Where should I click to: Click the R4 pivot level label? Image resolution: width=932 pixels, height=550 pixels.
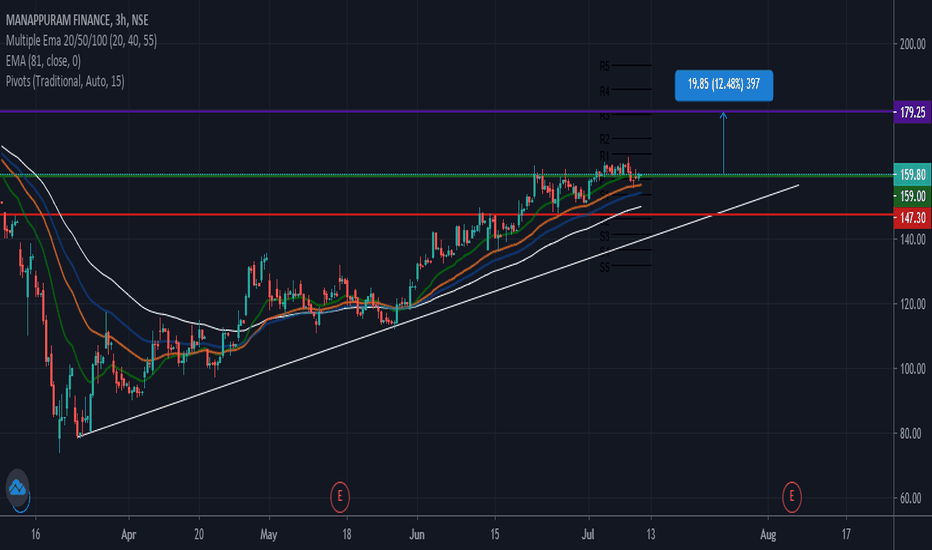tap(604, 92)
